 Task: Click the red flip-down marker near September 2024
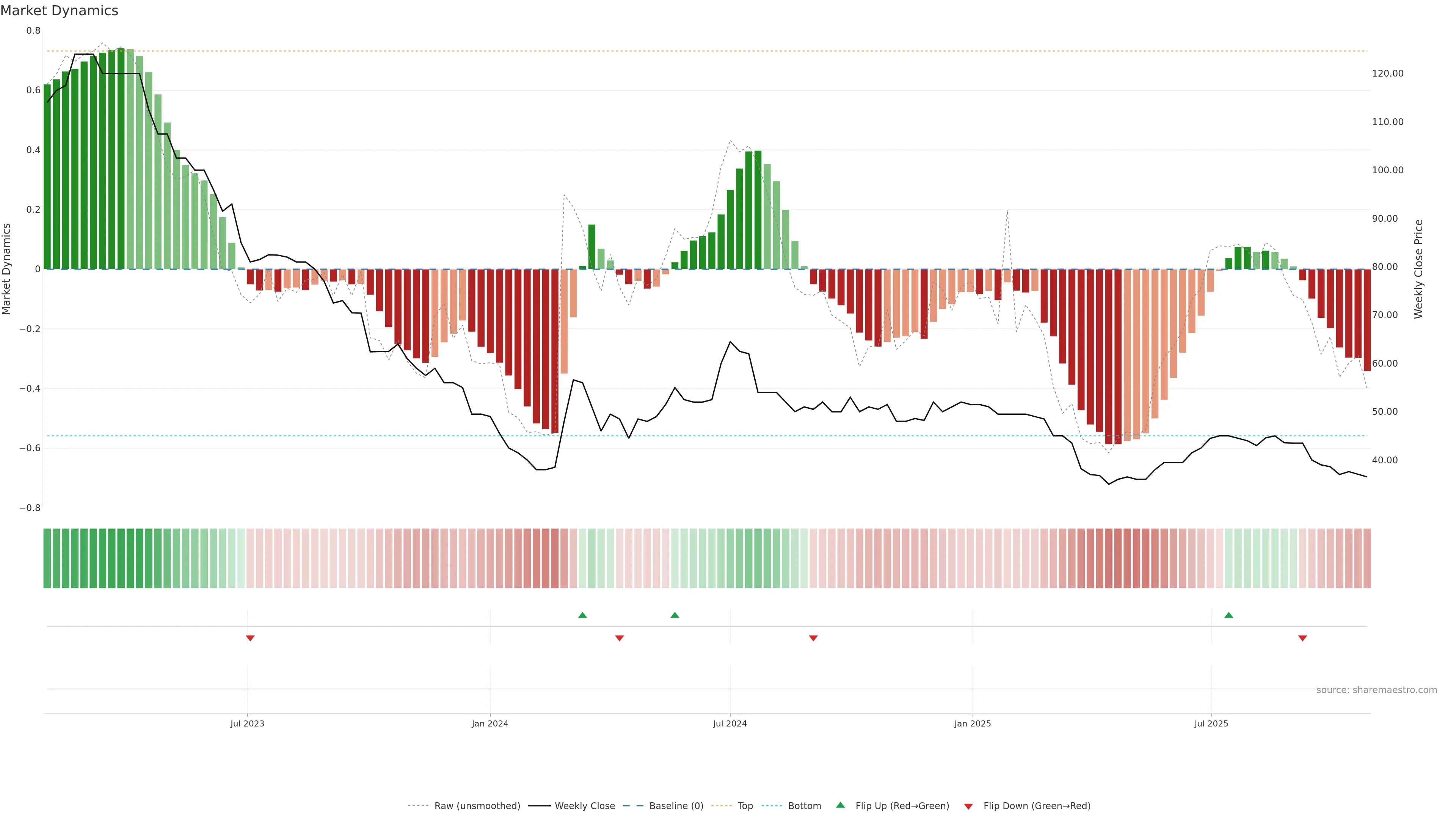813,638
